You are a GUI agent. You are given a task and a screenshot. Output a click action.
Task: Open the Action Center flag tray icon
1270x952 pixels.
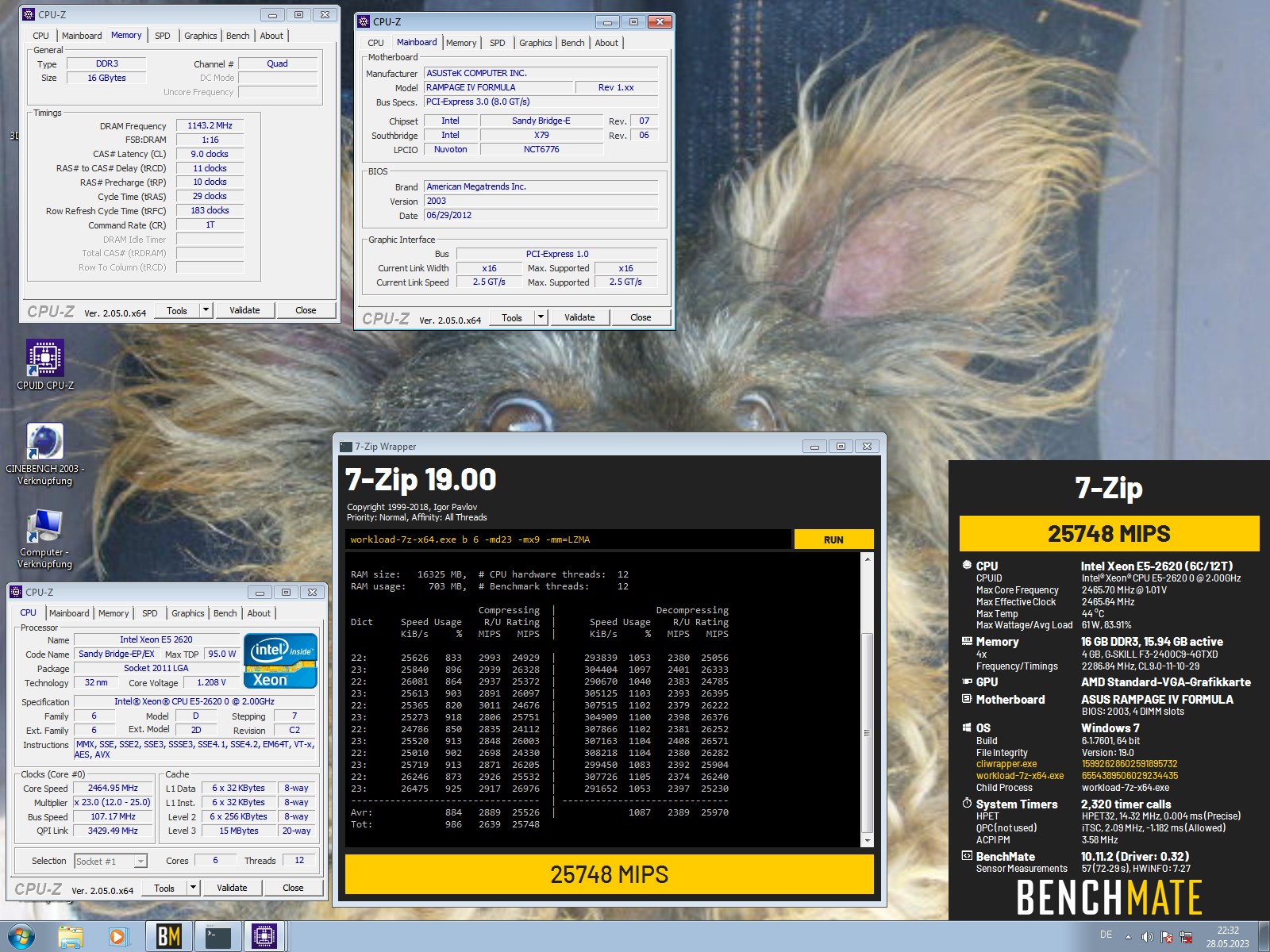coord(1167,937)
